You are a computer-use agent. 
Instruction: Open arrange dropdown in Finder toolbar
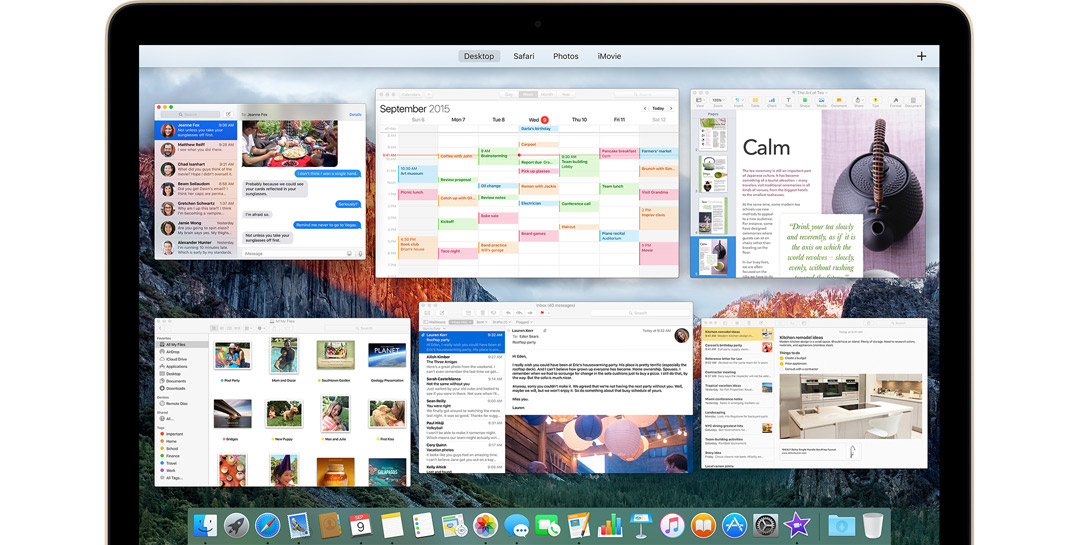point(248,328)
